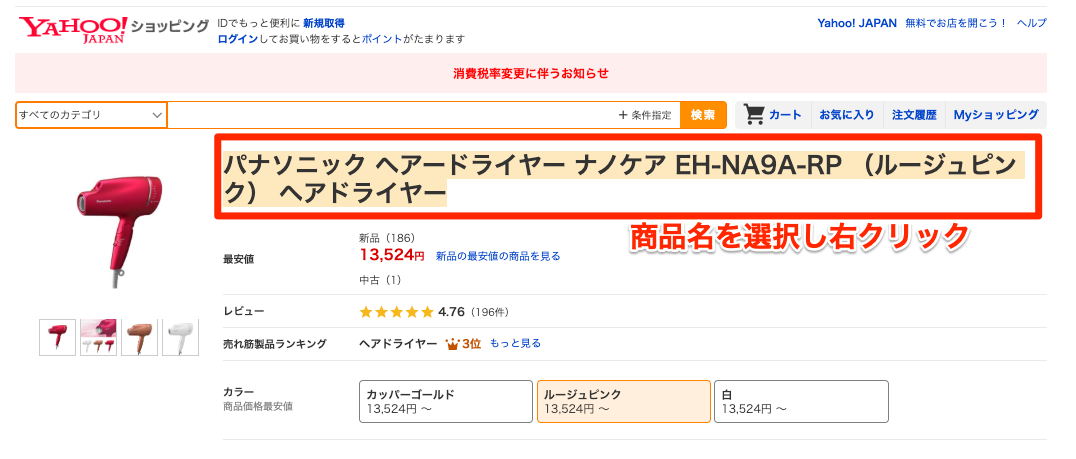Open the shopping cart icon
Viewport: 1076px width, 459px height.
point(754,115)
